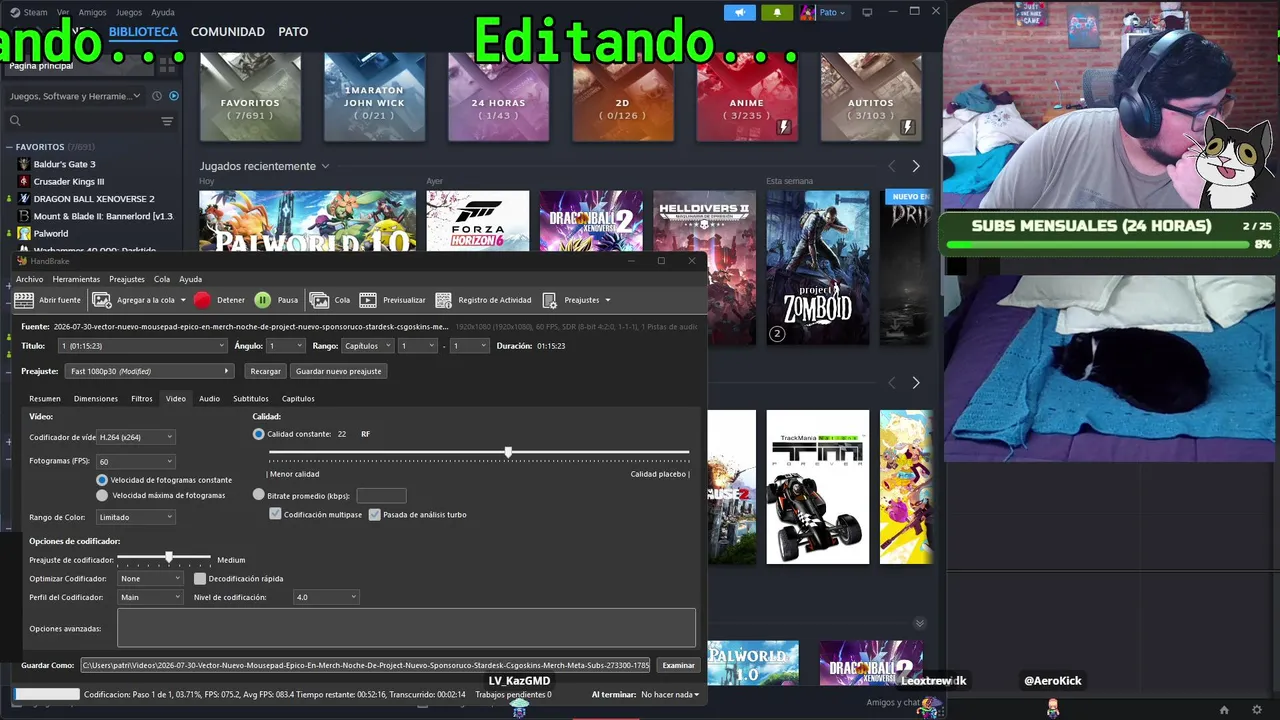
Task: Switch to the Subtítulos tab
Action: coord(251,399)
